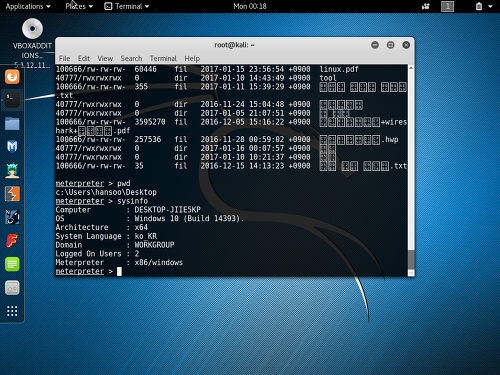Click the 2017-01-15 23:56:54 timestamp
This screenshot has height=375, width=500.
[242, 69]
